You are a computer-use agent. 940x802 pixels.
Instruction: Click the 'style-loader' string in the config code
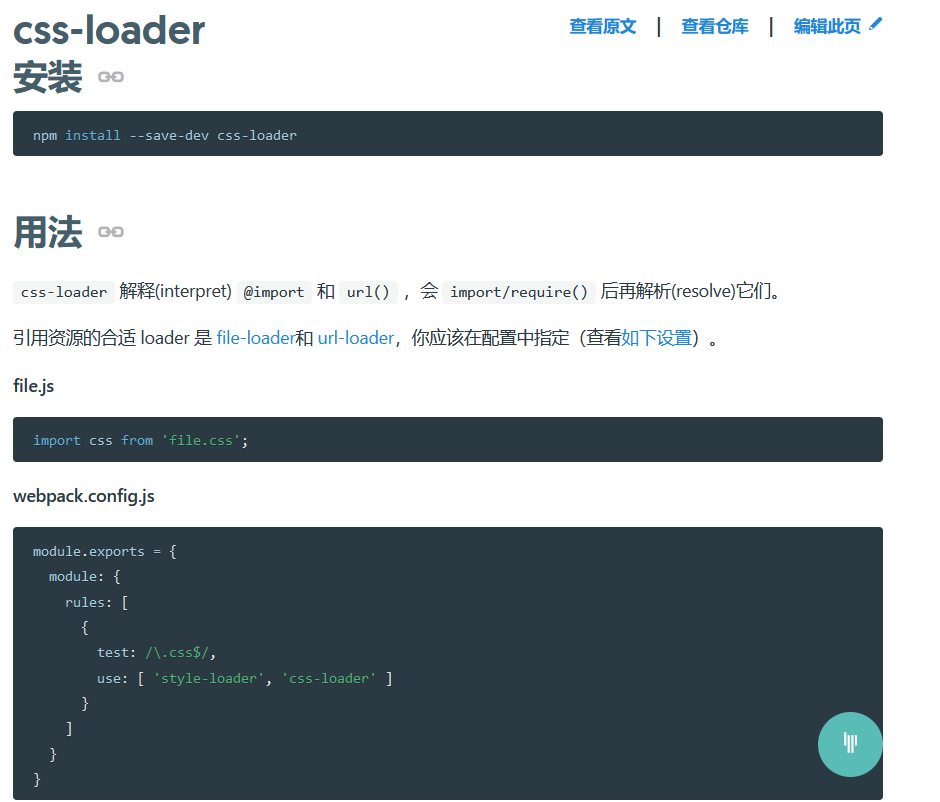click(x=210, y=679)
